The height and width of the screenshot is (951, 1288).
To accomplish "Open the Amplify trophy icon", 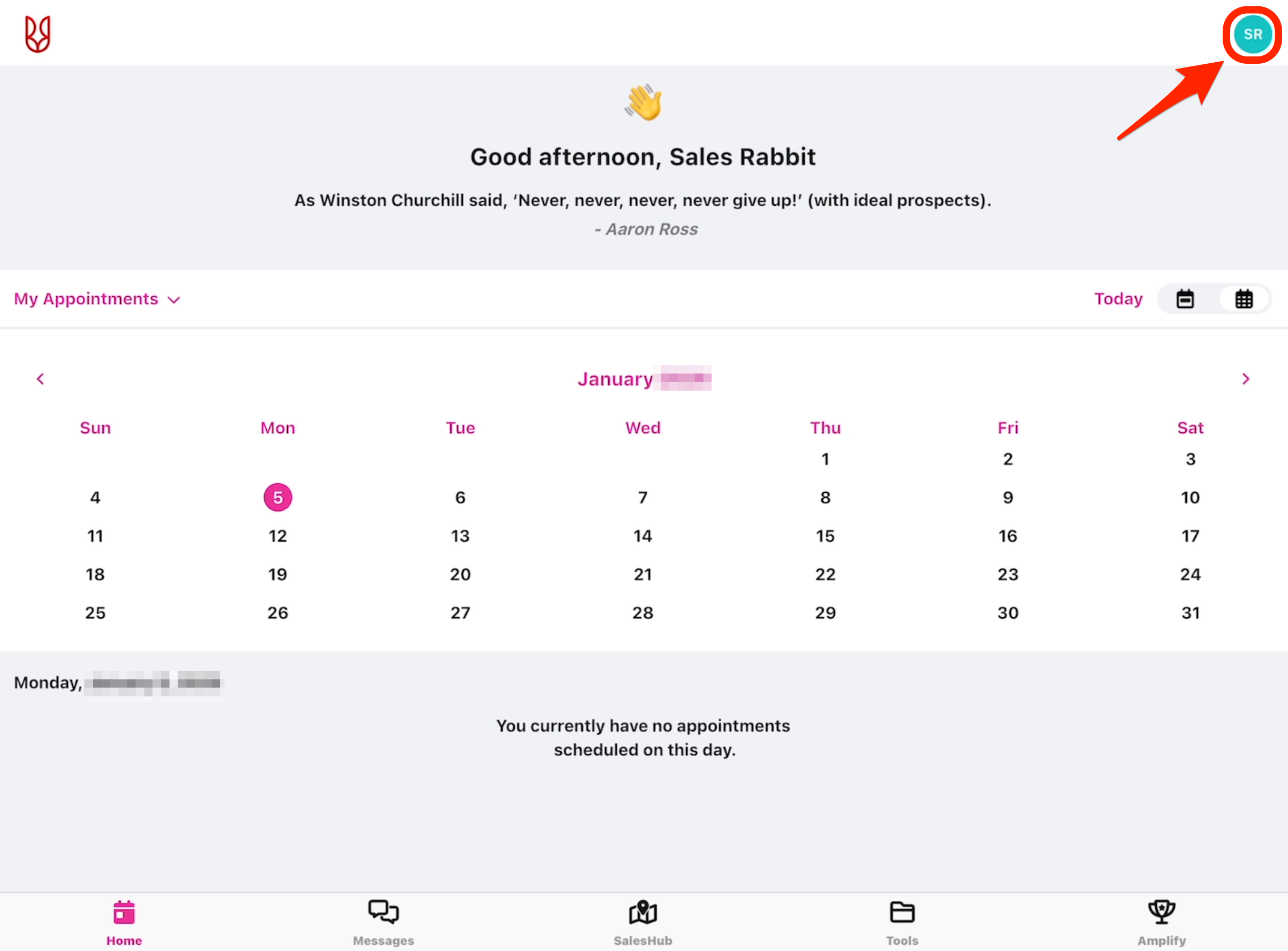I will [1162, 913].
